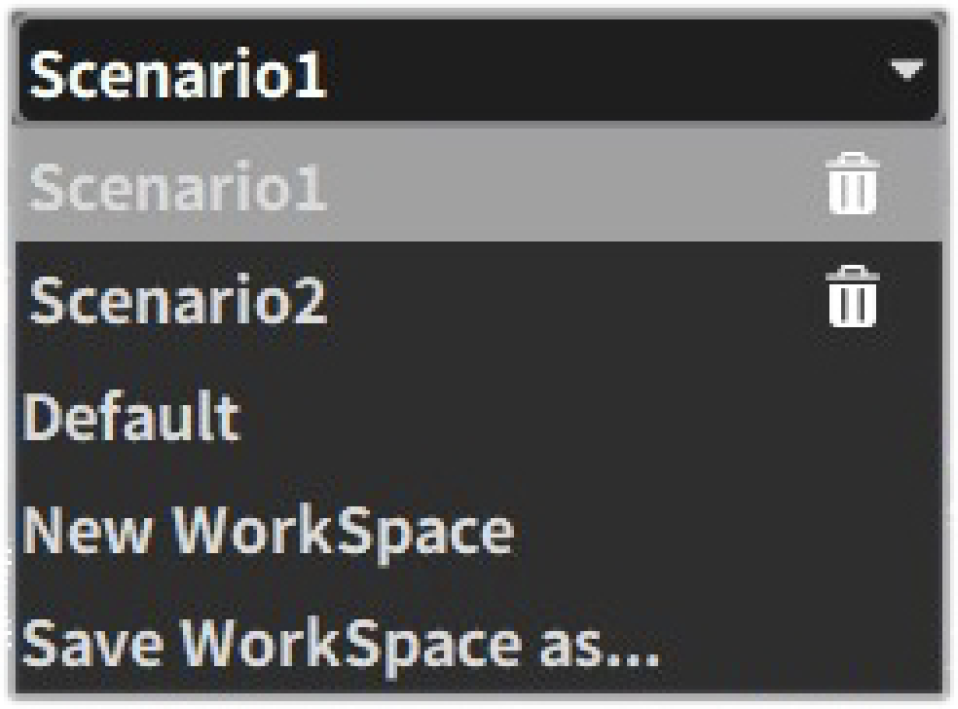This screenshot has height=709, width=958.
Task: Click the Scenario1 combo box header
Action: click(x=400, y=72)
